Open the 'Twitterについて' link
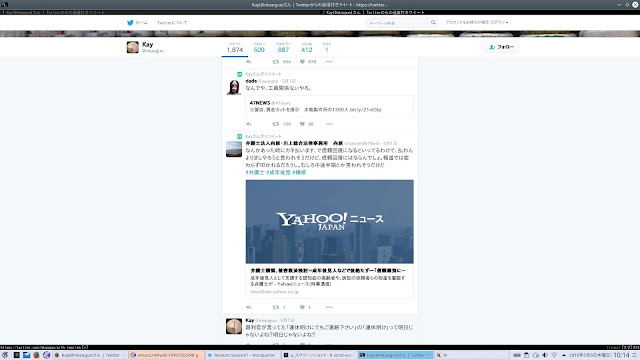640x360 pixels. (172, 23)
